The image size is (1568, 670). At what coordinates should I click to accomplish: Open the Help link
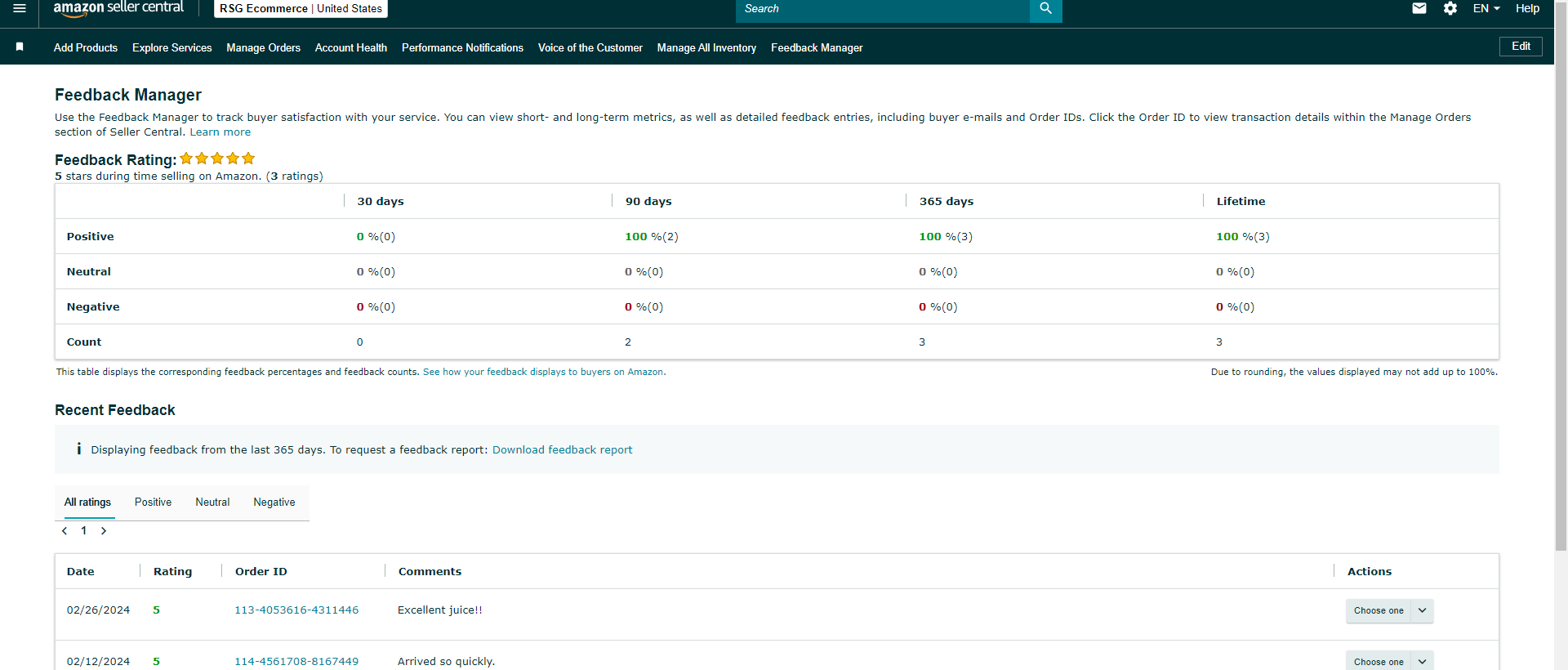pyautogui.click(x=1527, y=8)
